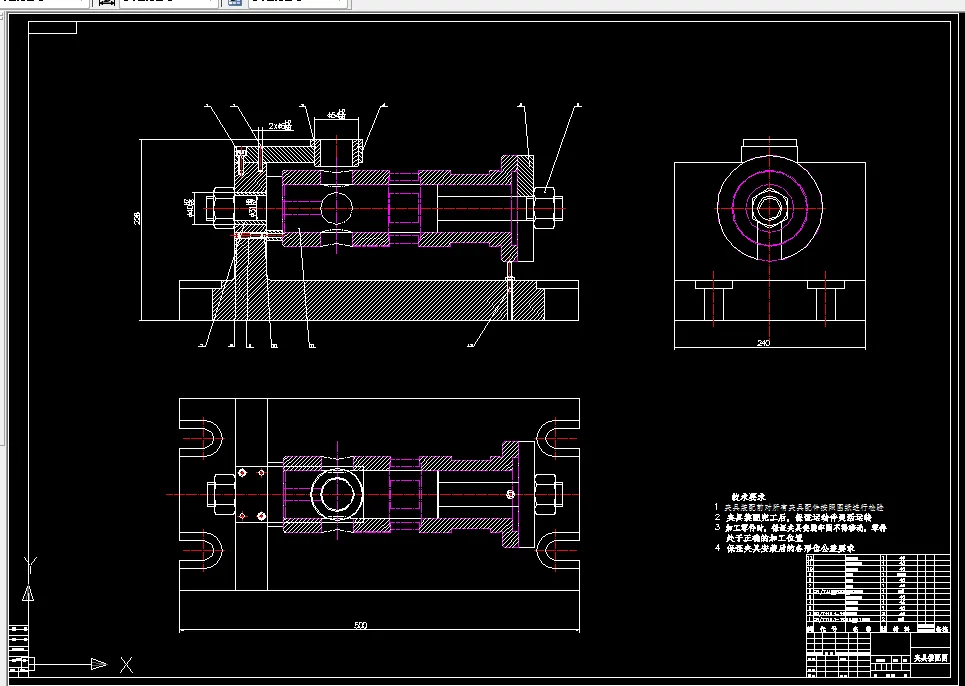
Task: Select the '2x' hole callout text
Action: (x=279, y=126)
